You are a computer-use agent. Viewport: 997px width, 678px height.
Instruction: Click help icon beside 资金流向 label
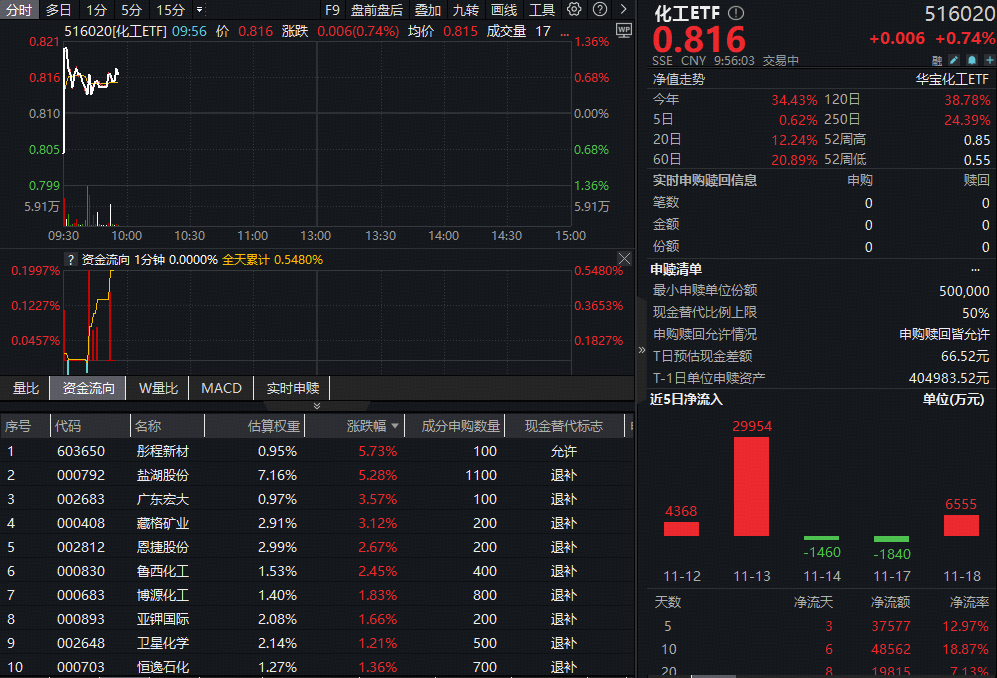[70, 260]
